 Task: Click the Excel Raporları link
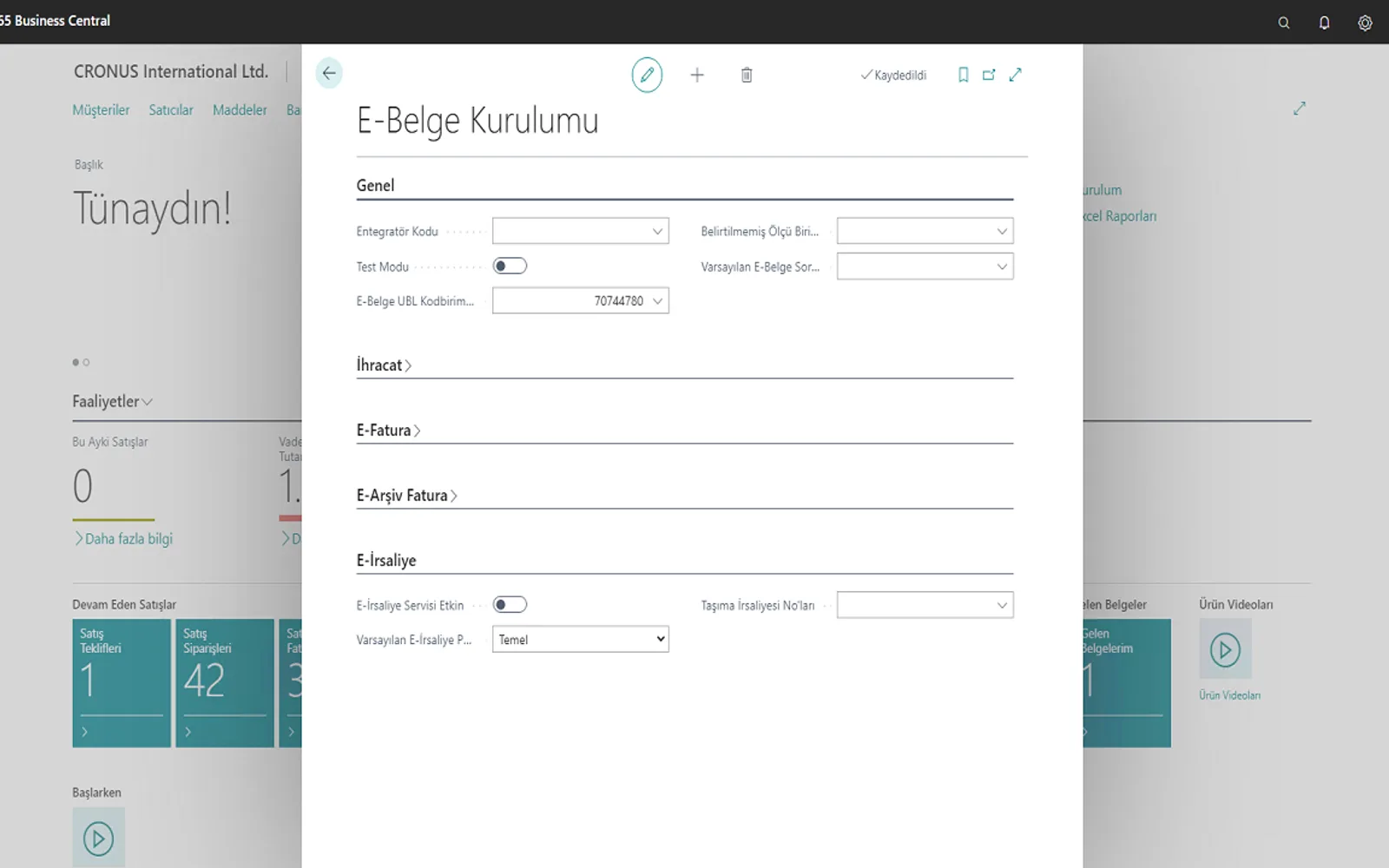coord(1119,216)
